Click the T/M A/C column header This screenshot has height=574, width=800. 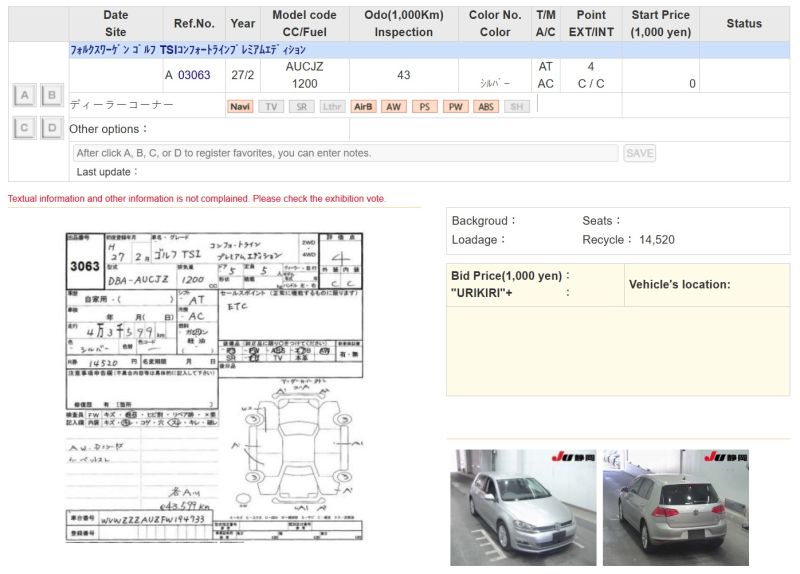[x=545, y=23]
